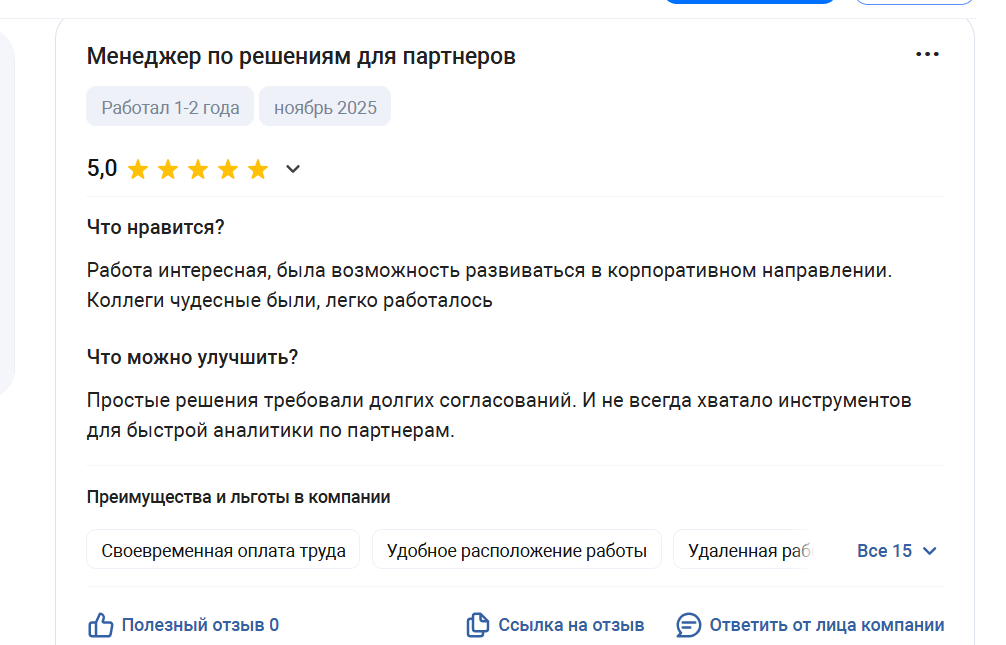
Task: Click the copy review link icon
Action: (478, 626)
